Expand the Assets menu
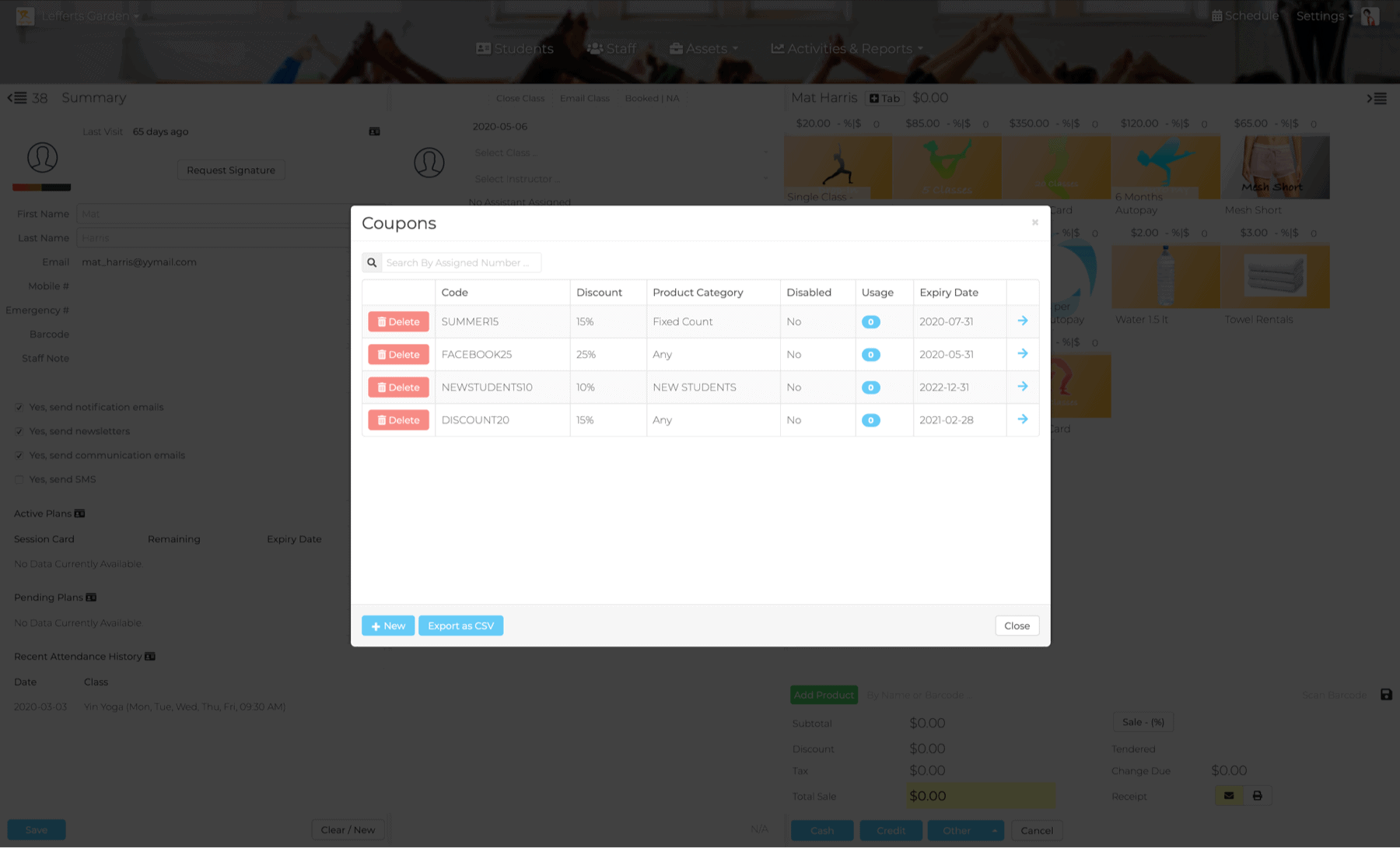 [x=704, y=48]
